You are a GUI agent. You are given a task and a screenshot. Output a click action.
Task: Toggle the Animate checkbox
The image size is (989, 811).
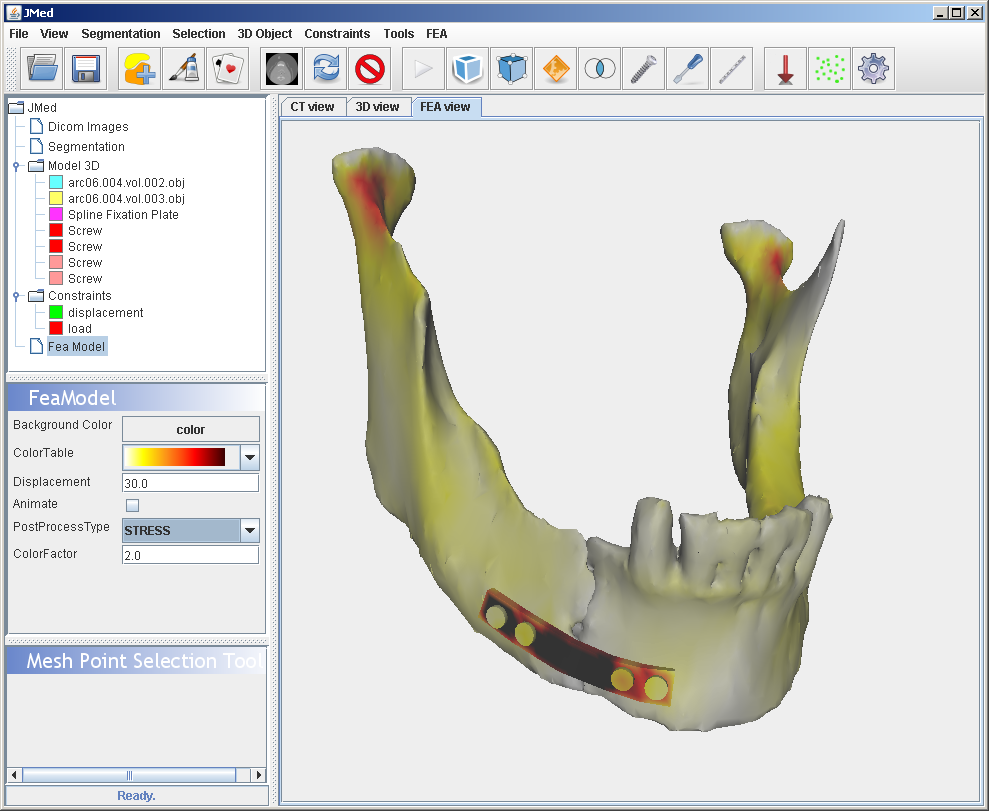tap(132, 505)
